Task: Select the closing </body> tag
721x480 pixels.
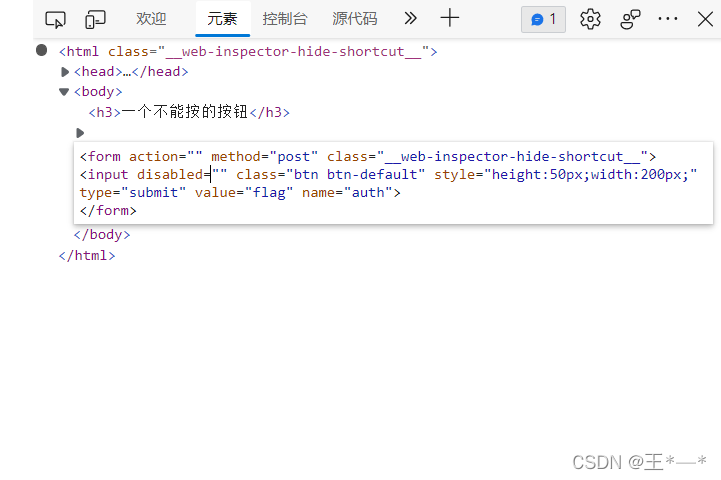Action: pos(102,235)
